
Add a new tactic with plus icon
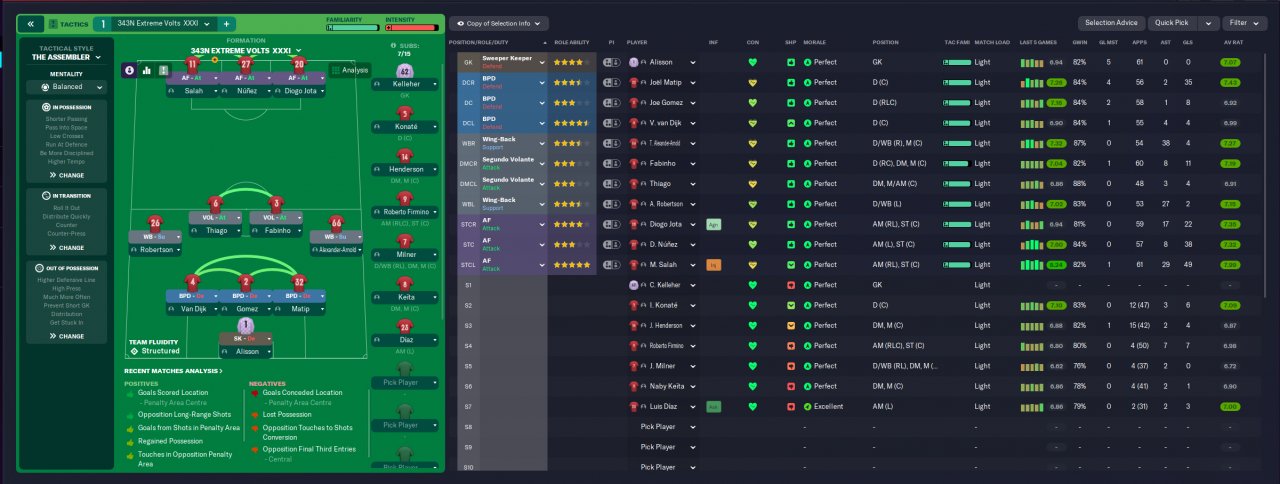click(226, 23)
